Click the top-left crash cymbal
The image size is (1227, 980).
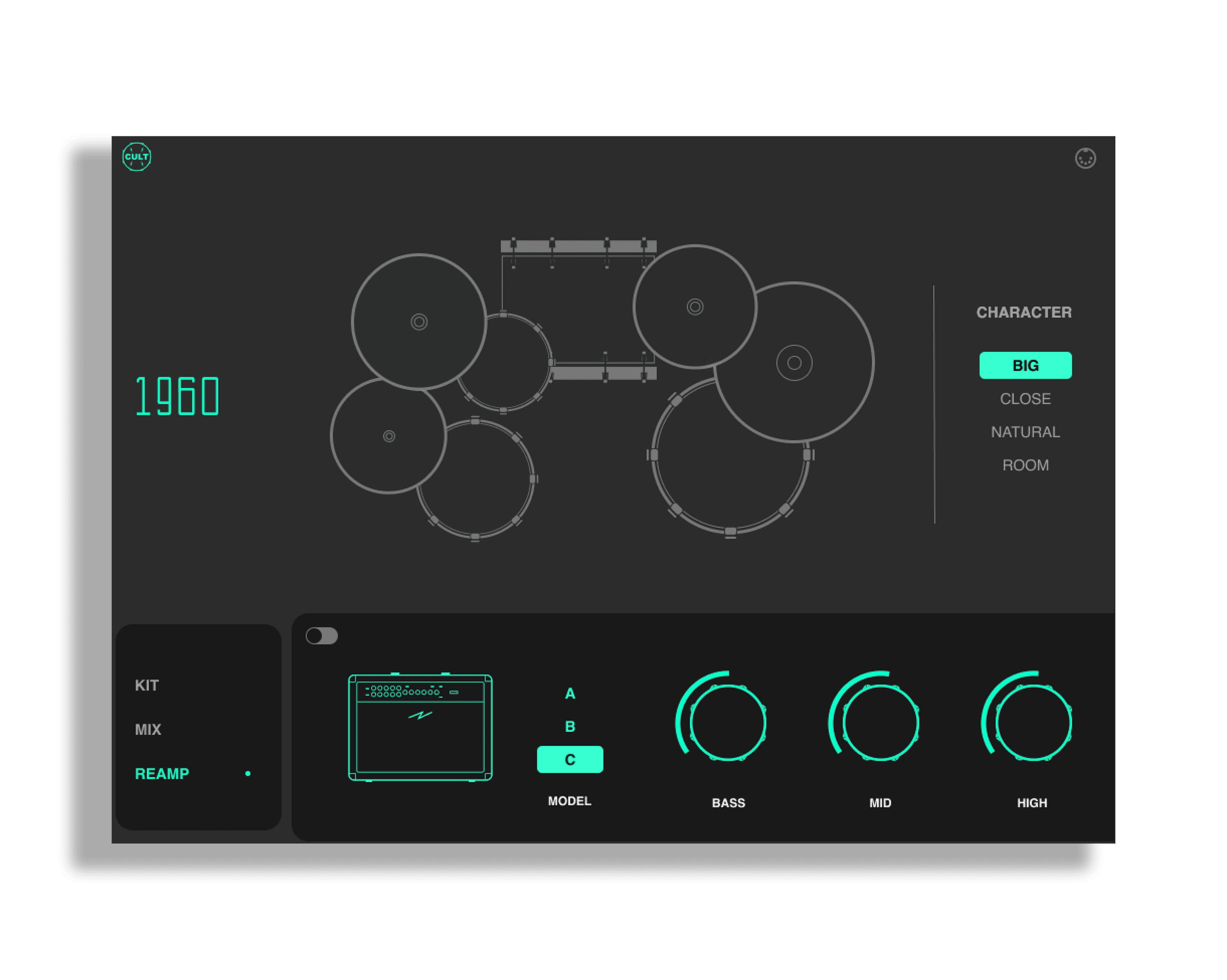pos(419,322)
